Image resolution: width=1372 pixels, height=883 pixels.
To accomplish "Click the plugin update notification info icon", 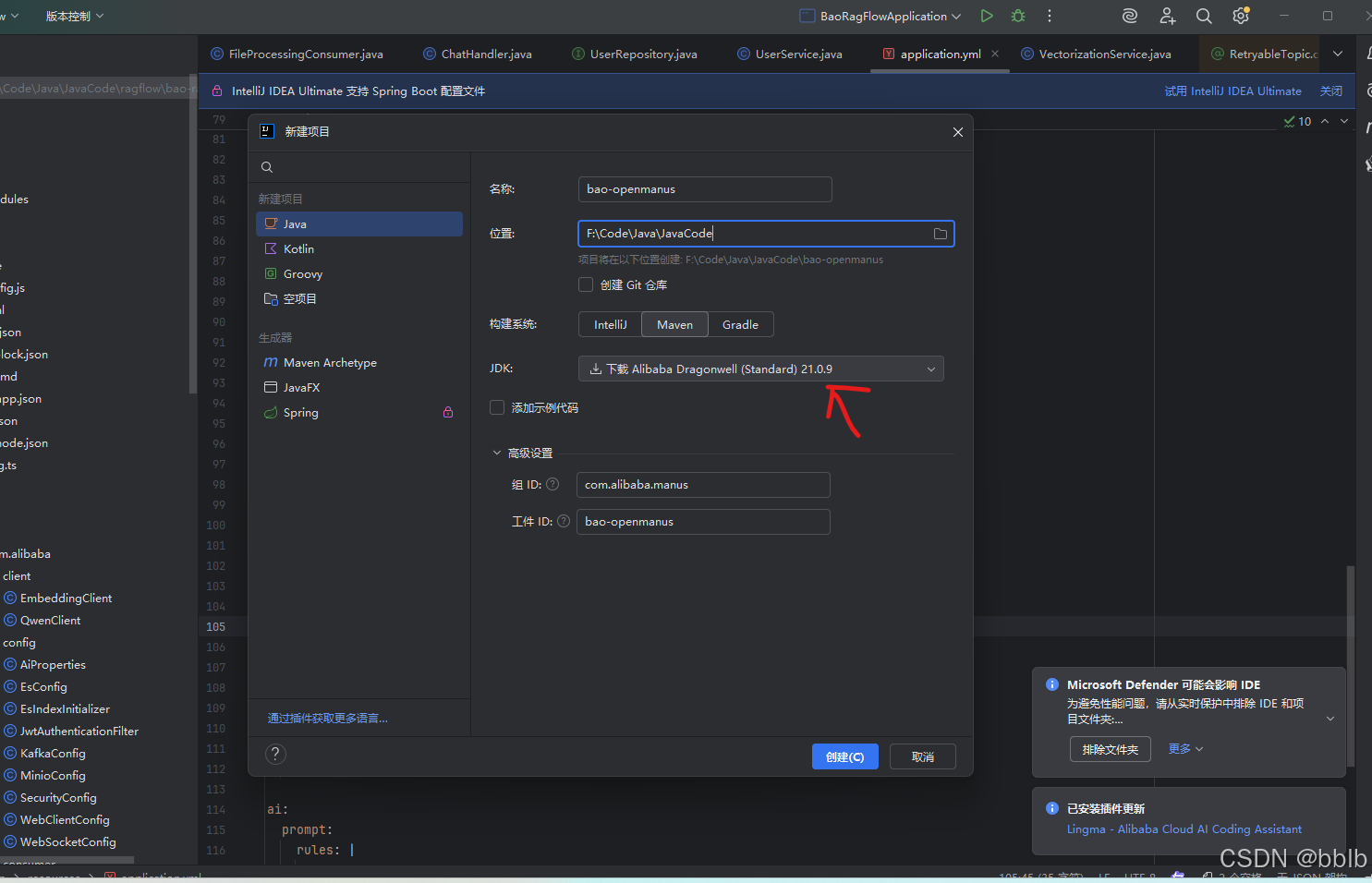I will pyautogui.click(x=1051, y=808).
